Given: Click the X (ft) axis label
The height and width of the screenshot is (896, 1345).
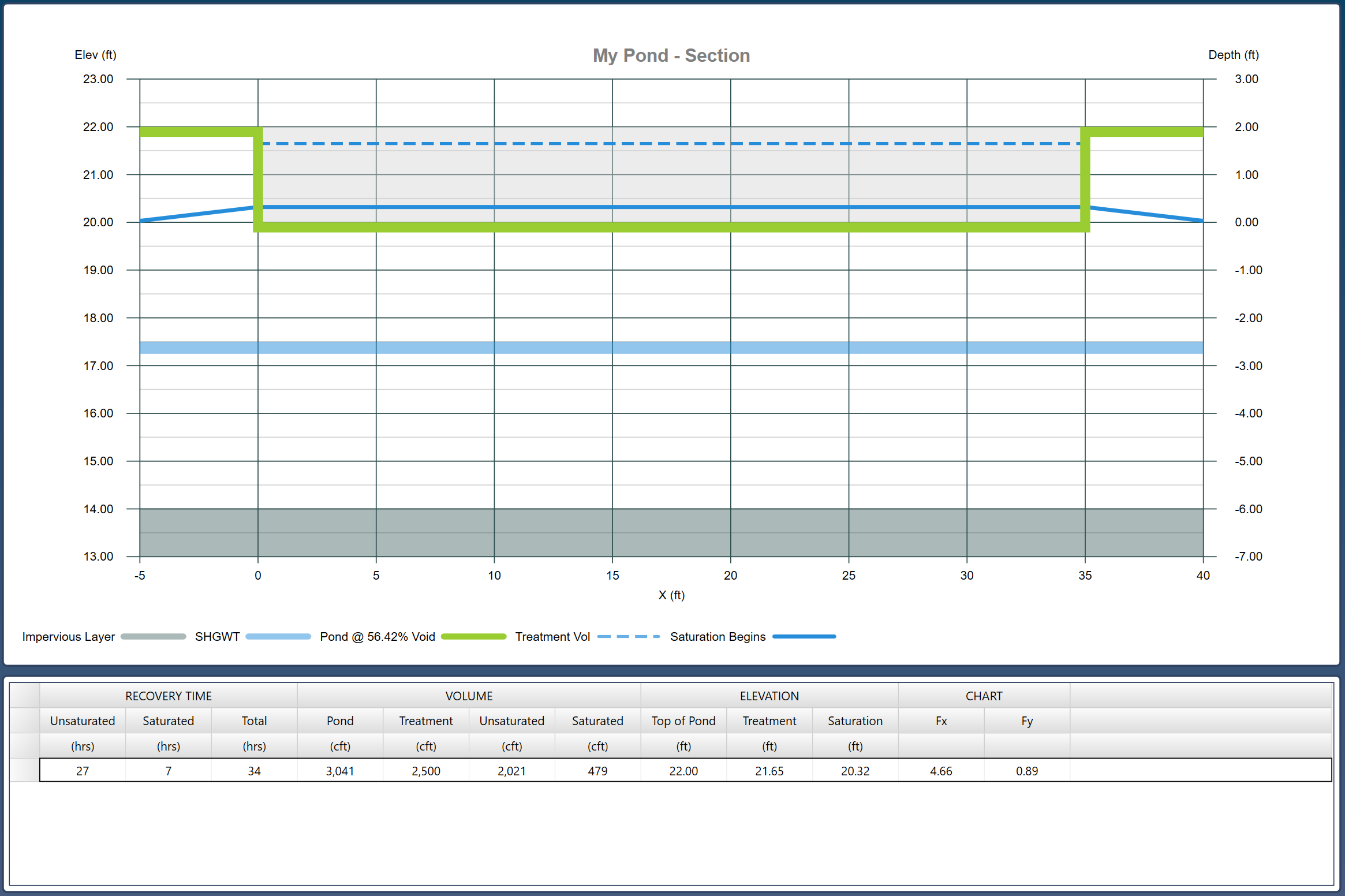Looking at the screenshot, I should pyautogui.click(x=671, y=595).
